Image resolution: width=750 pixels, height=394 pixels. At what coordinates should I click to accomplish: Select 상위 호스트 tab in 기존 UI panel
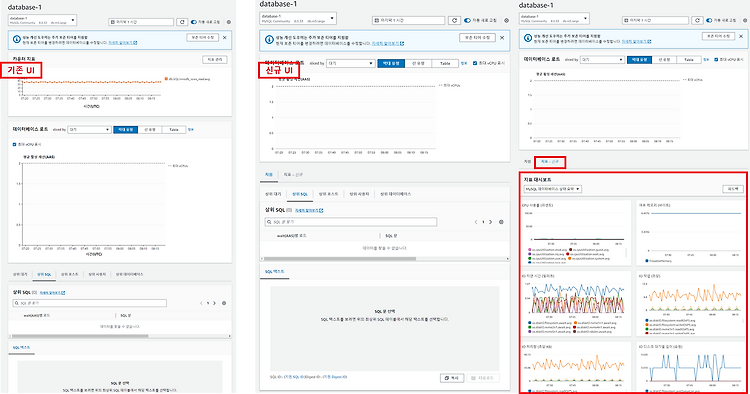coord(69,274)
